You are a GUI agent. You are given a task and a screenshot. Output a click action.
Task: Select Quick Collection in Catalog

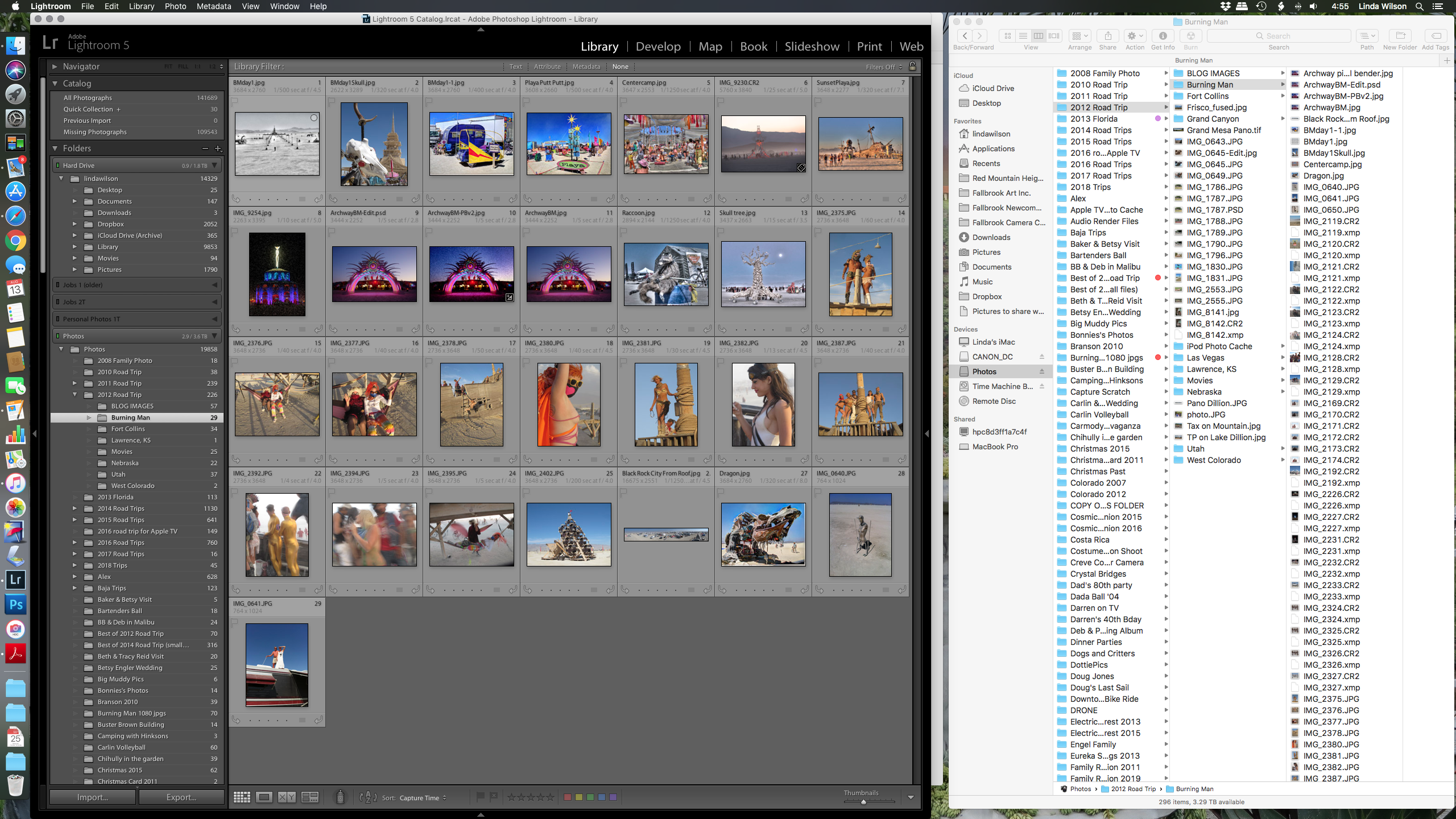[x=136, y=109]
